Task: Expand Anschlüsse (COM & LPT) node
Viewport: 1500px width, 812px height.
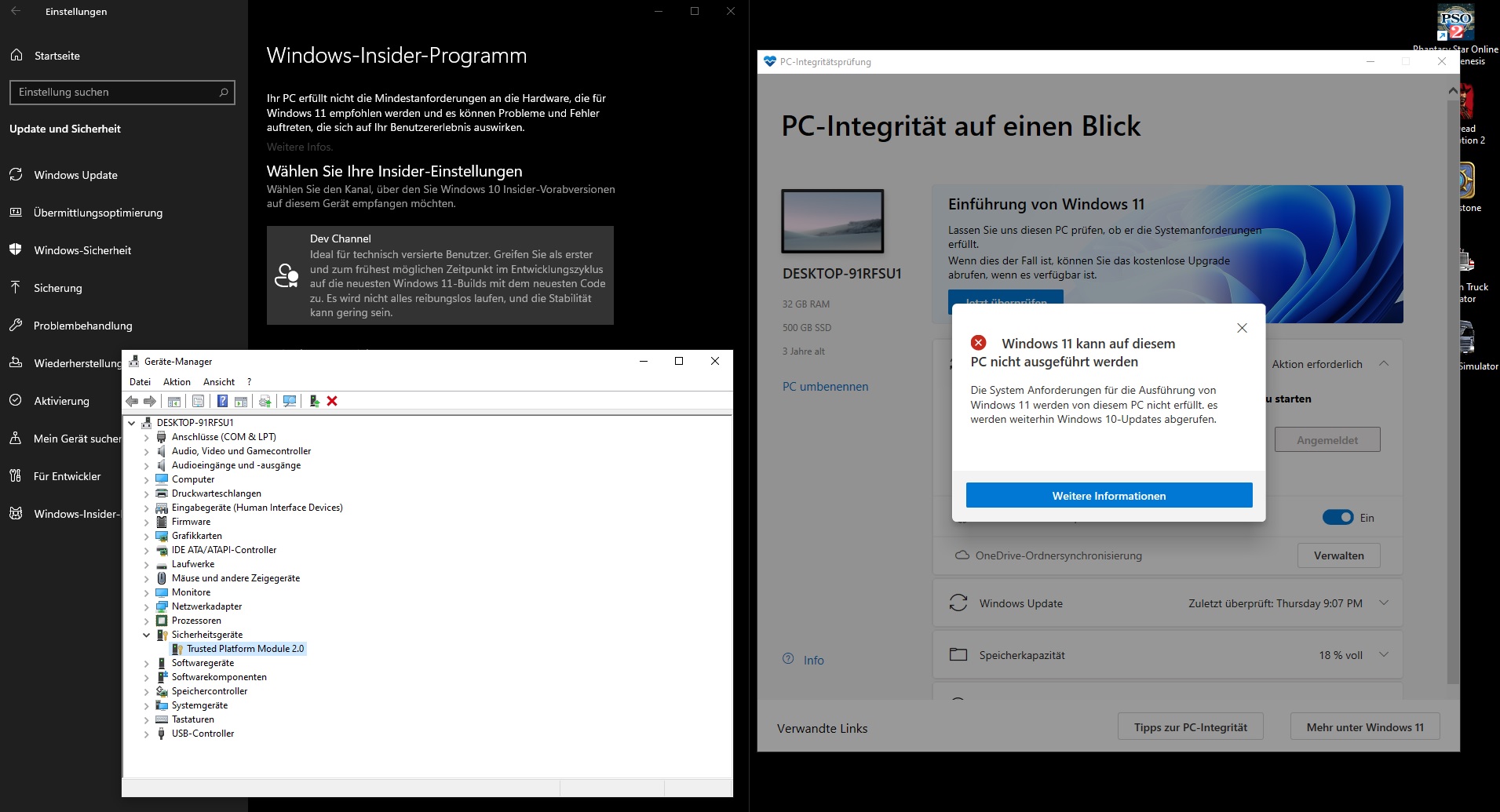Action: pos(146,437)
